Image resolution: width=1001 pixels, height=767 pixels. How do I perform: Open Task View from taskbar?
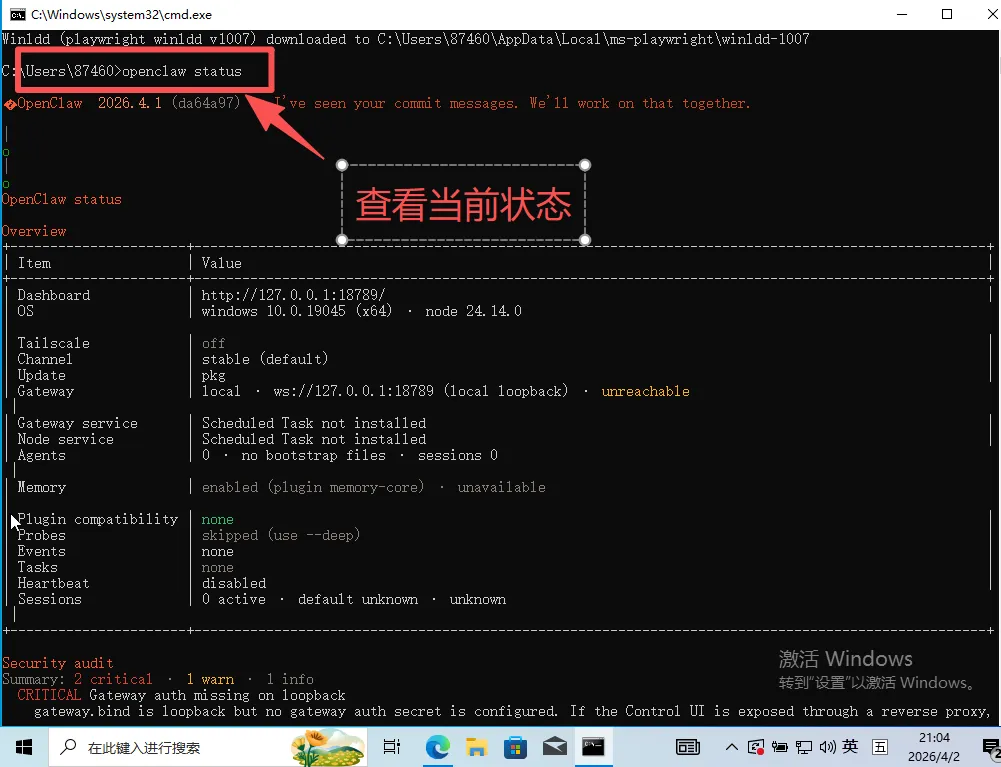(391, 747)
